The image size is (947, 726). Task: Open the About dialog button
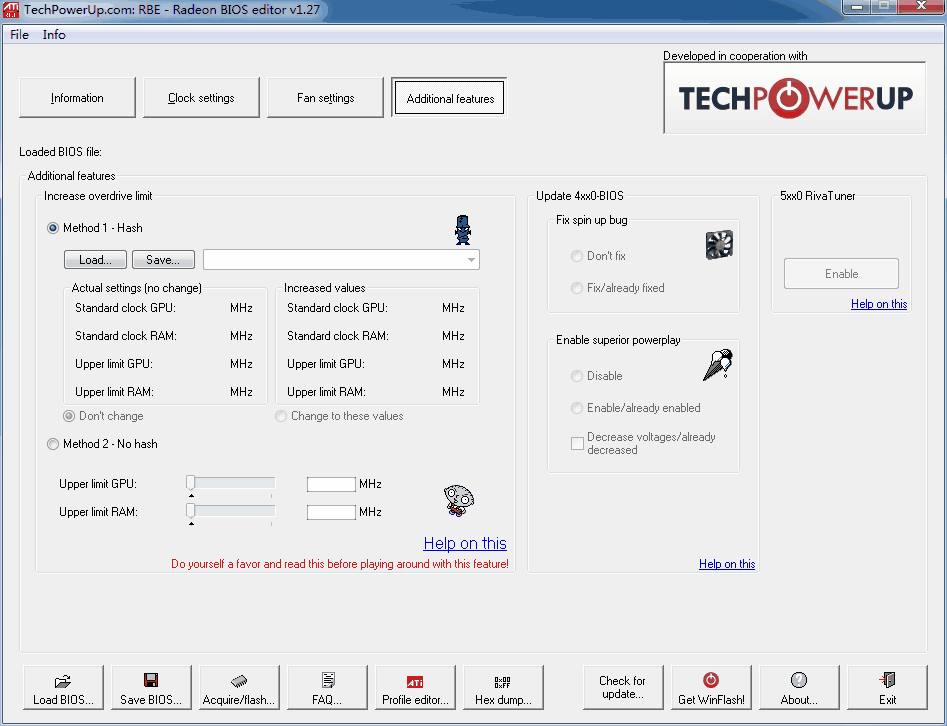799,688
